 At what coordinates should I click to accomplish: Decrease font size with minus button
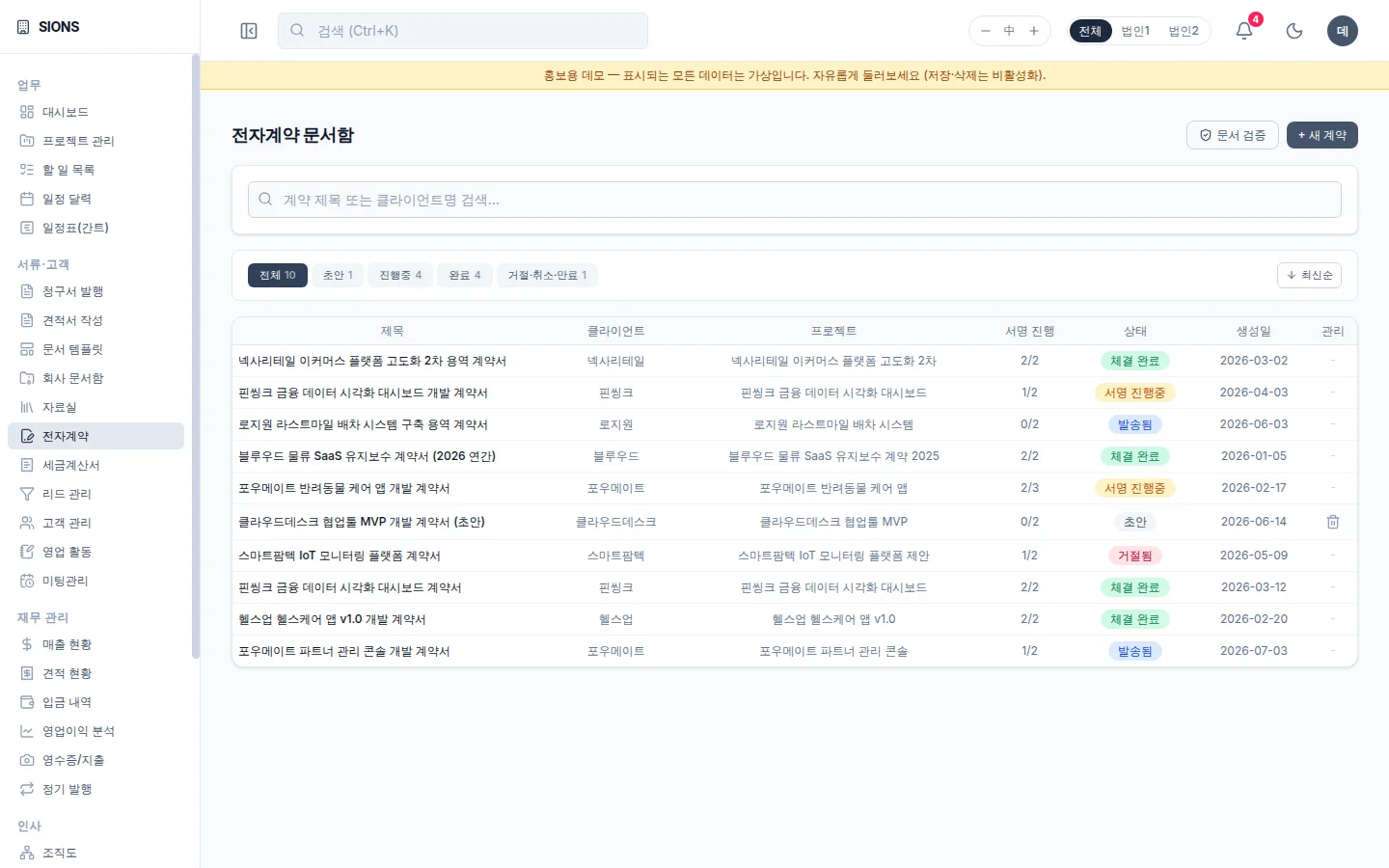(x=986, y=31)
